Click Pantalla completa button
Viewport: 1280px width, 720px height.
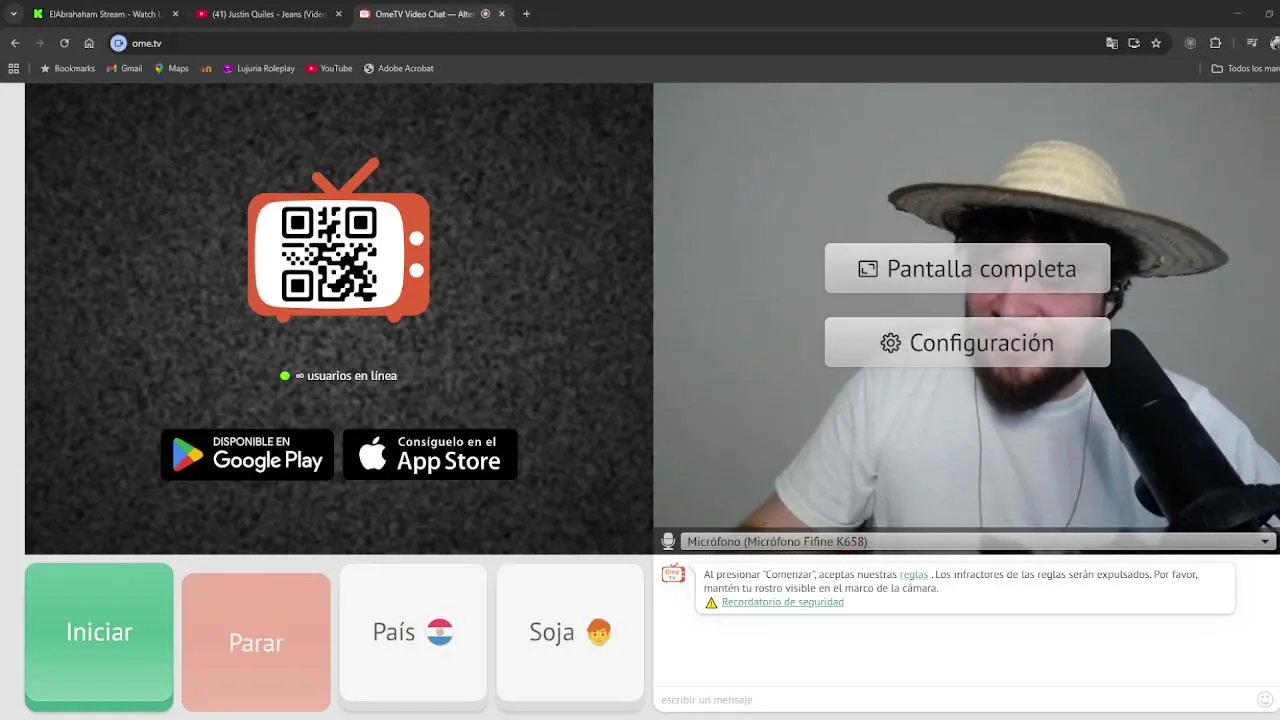click(967, 268)
